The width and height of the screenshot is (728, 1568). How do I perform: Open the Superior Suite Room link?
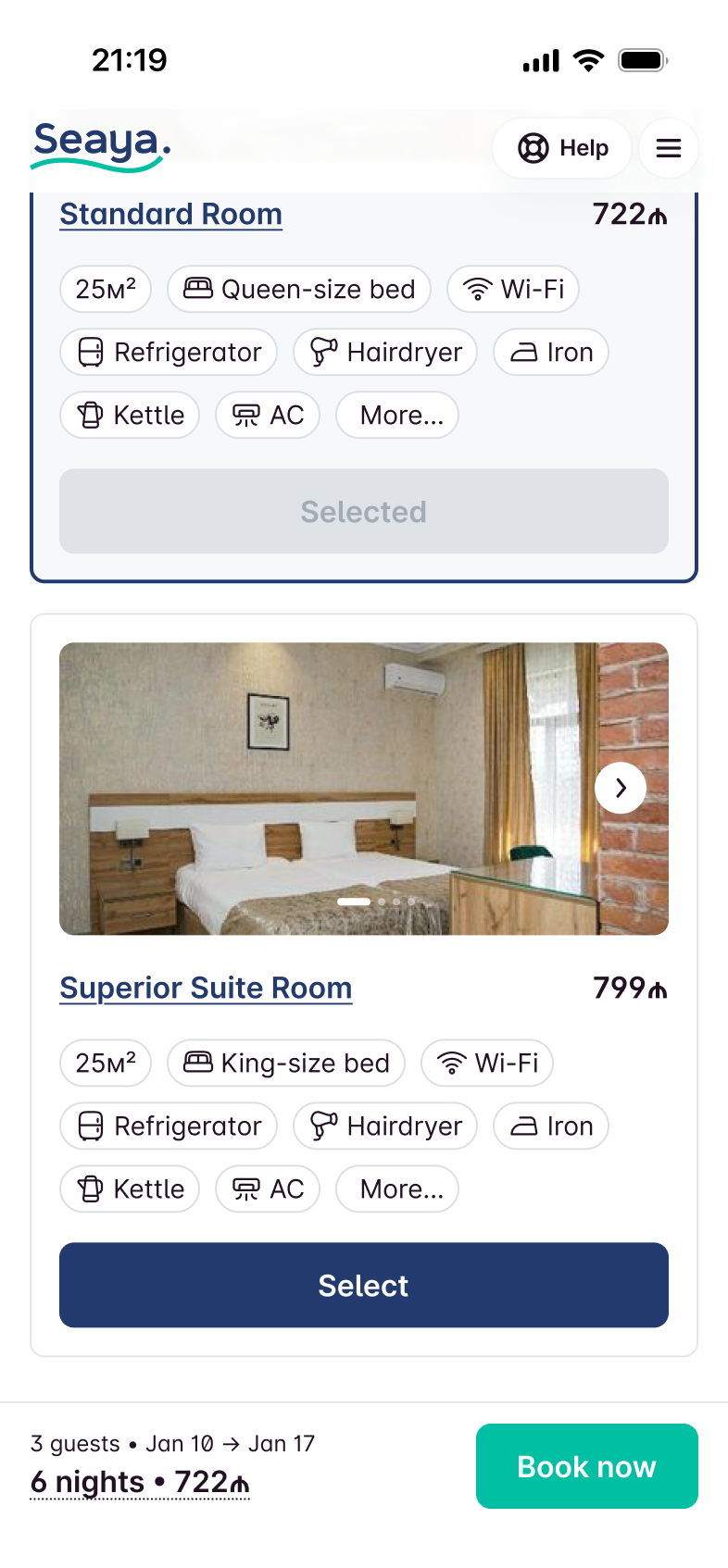click(206, 988)
